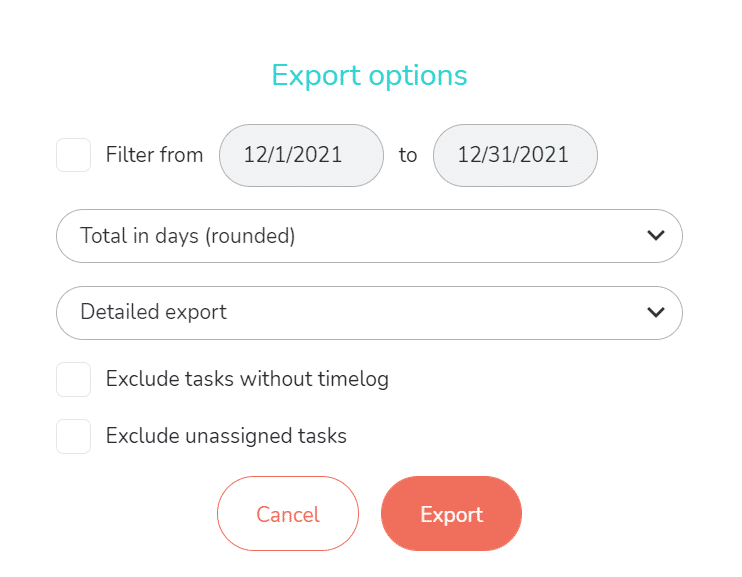742x577 pixels.
Task: Click the 'Exclude tasks without timelog' label
Action: click(x=247, y=379)
